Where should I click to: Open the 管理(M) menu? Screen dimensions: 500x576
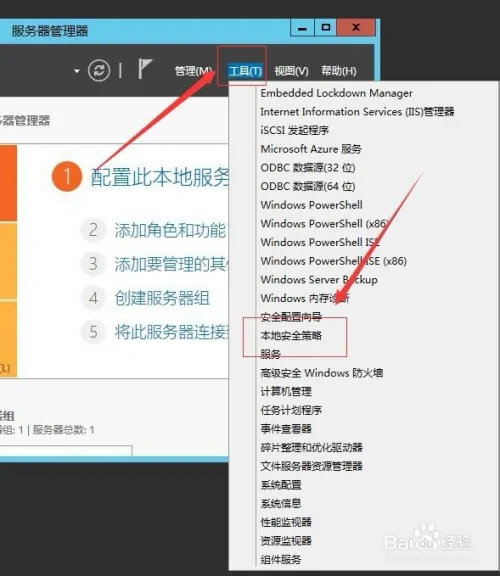(194, 71)
